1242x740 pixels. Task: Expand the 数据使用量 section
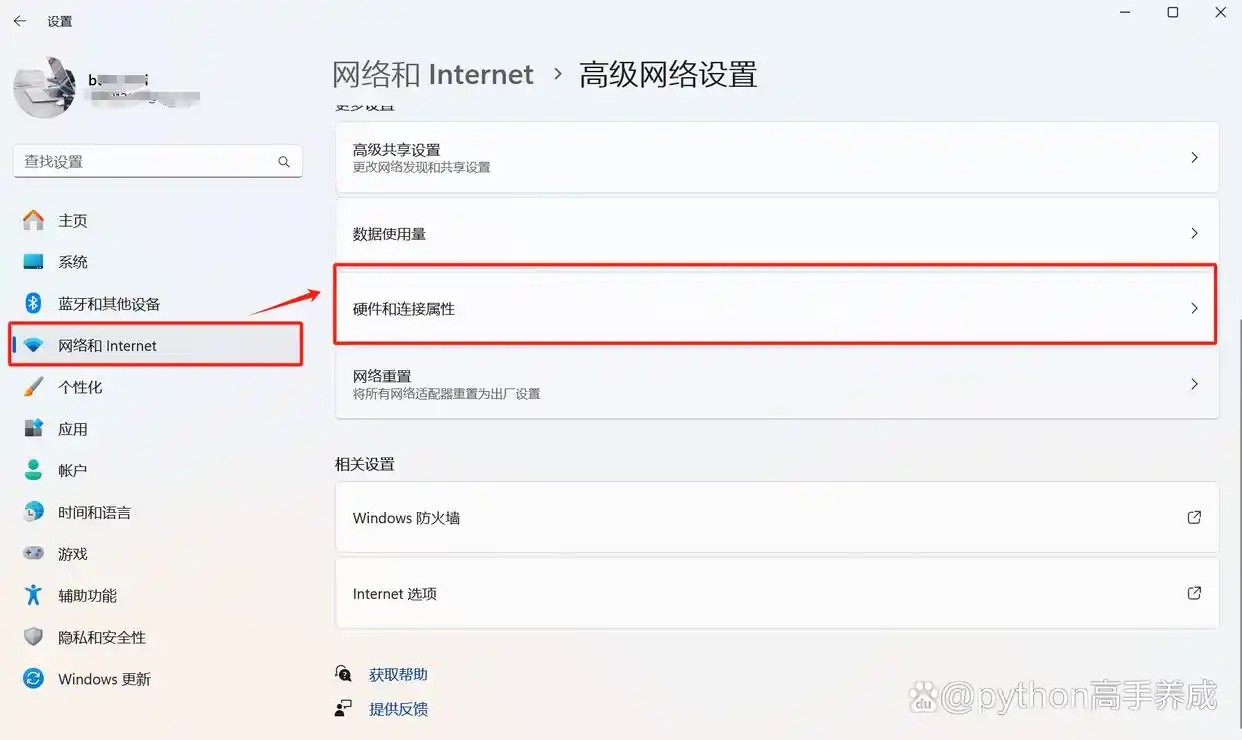click(778, 233)
